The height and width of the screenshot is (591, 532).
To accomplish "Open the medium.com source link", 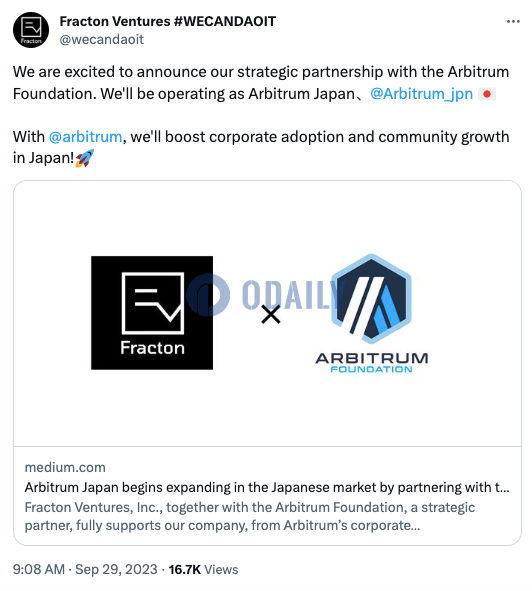I will 65,467.
